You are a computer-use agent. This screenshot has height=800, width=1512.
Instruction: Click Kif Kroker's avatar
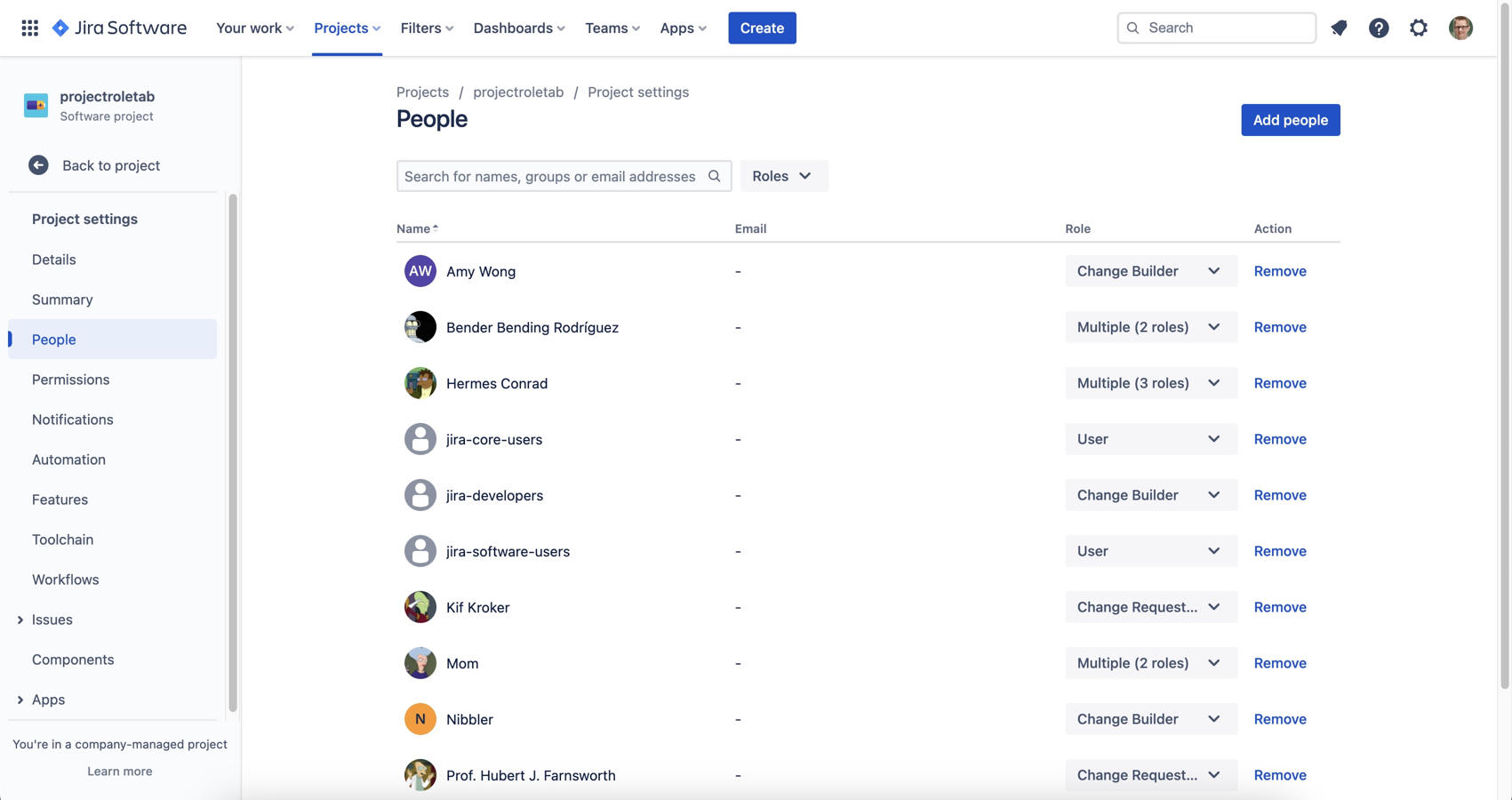[420, 607]
